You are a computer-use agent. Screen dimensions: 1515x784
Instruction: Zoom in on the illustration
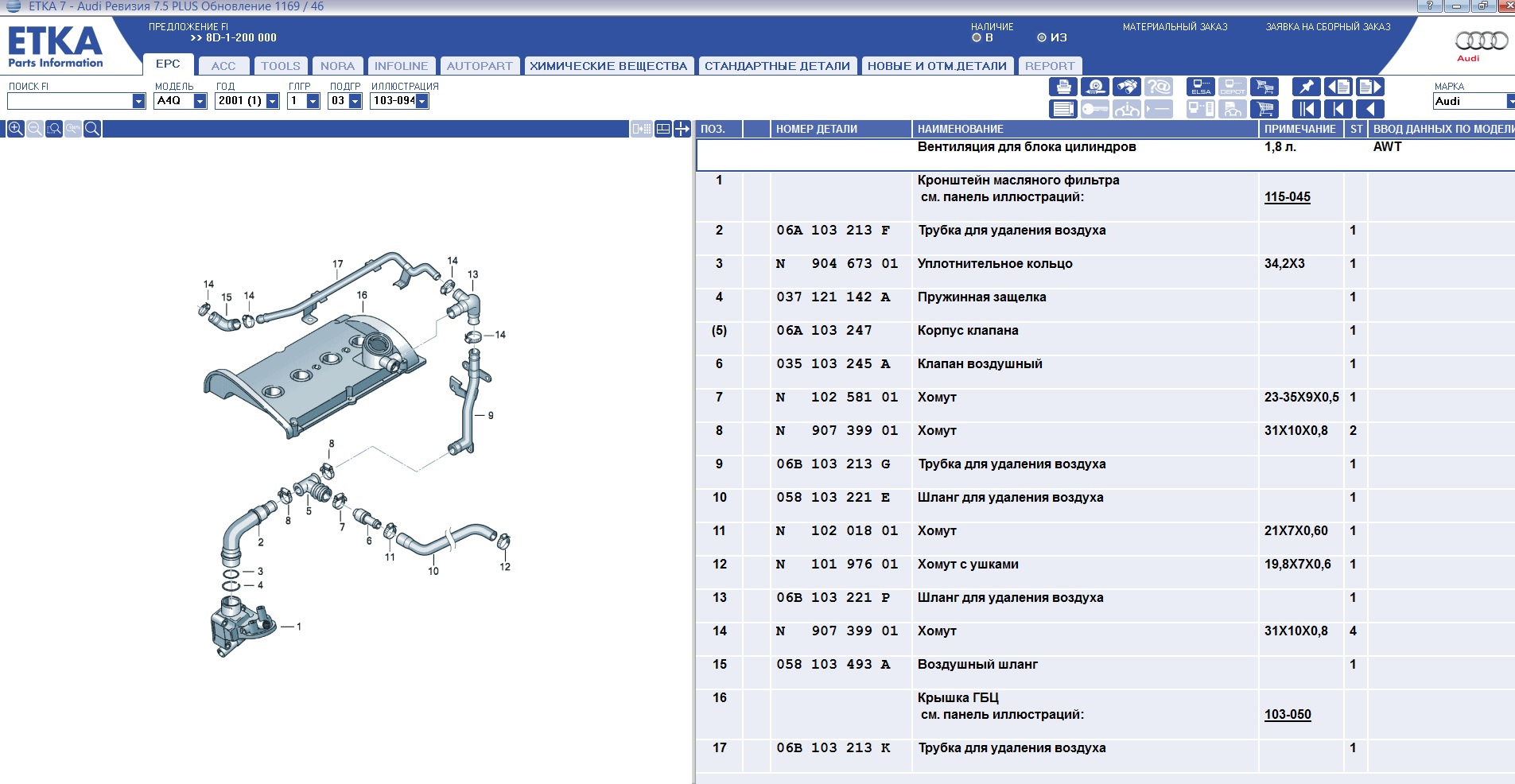pyautogui.click(x=15, y=129)
